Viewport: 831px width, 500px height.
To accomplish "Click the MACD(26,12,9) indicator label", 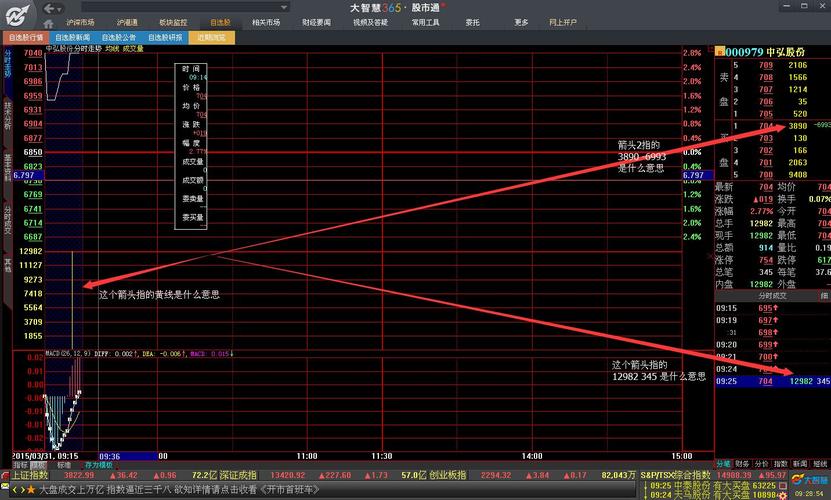I will tap(68, 353).
